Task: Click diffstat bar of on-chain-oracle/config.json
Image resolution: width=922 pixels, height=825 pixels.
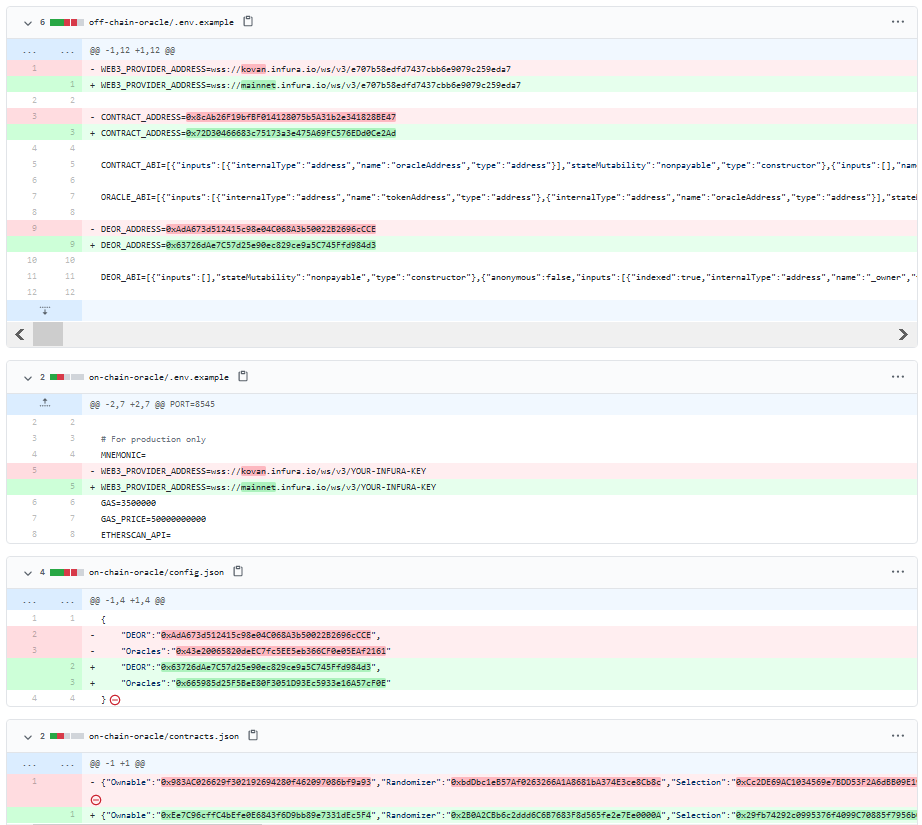Action: (66, 572)
